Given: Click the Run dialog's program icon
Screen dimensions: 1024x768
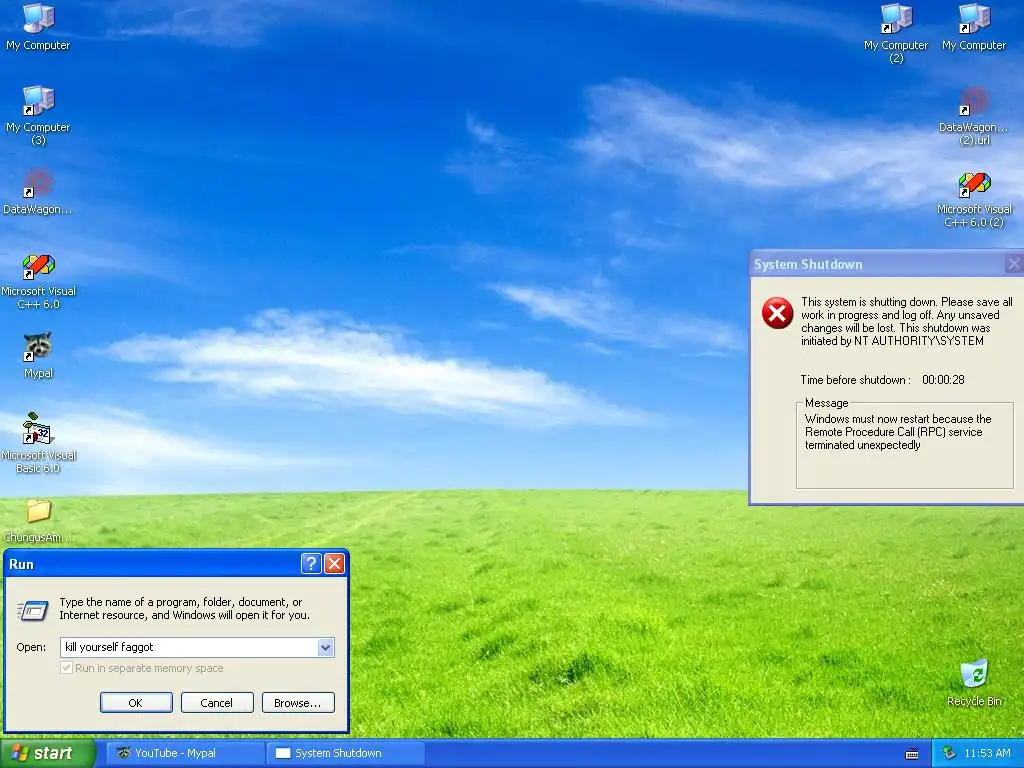Looking at the screenshot, I should click(33, 610).
